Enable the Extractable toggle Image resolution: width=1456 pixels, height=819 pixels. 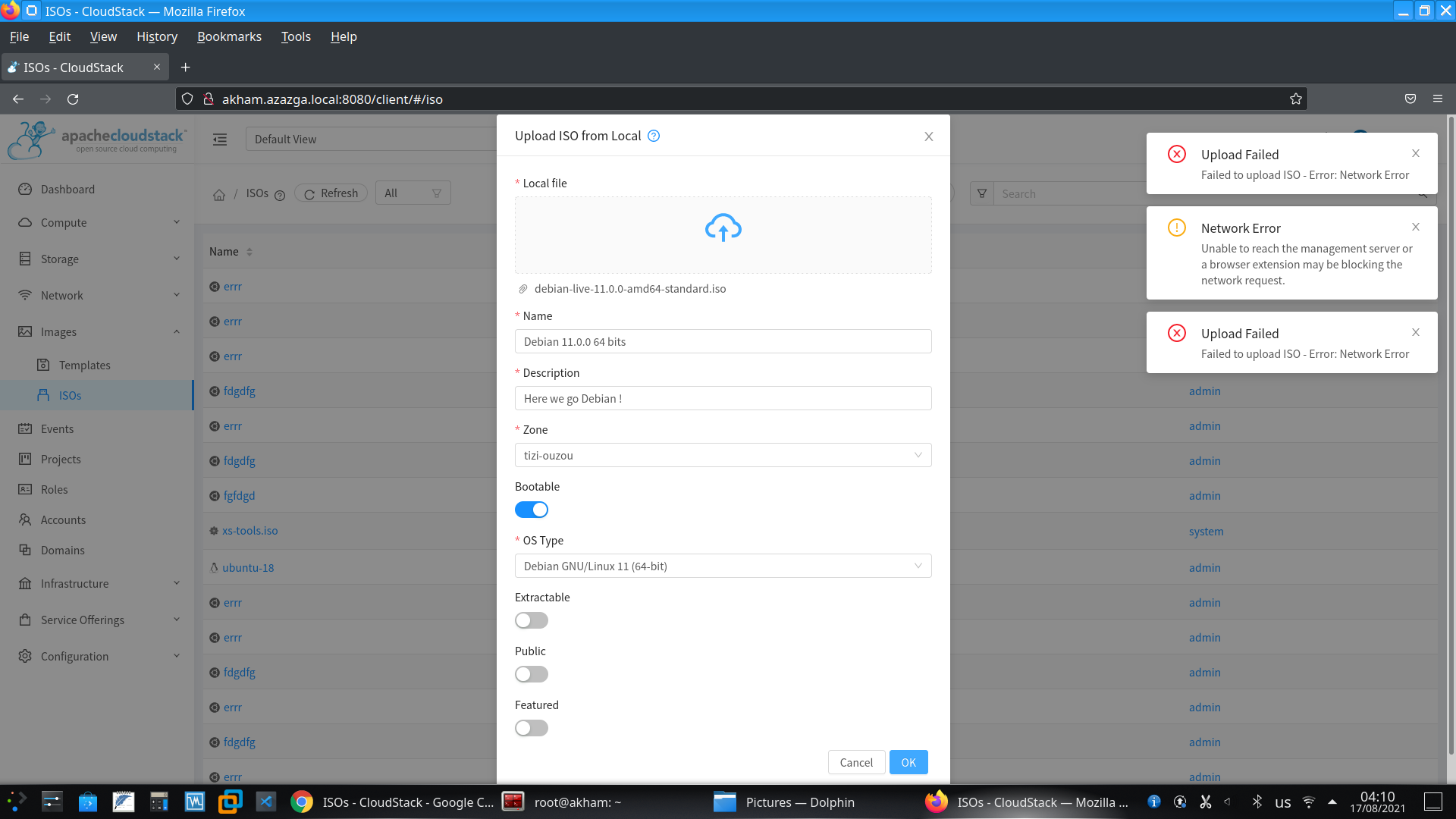(x=531, y=620)
